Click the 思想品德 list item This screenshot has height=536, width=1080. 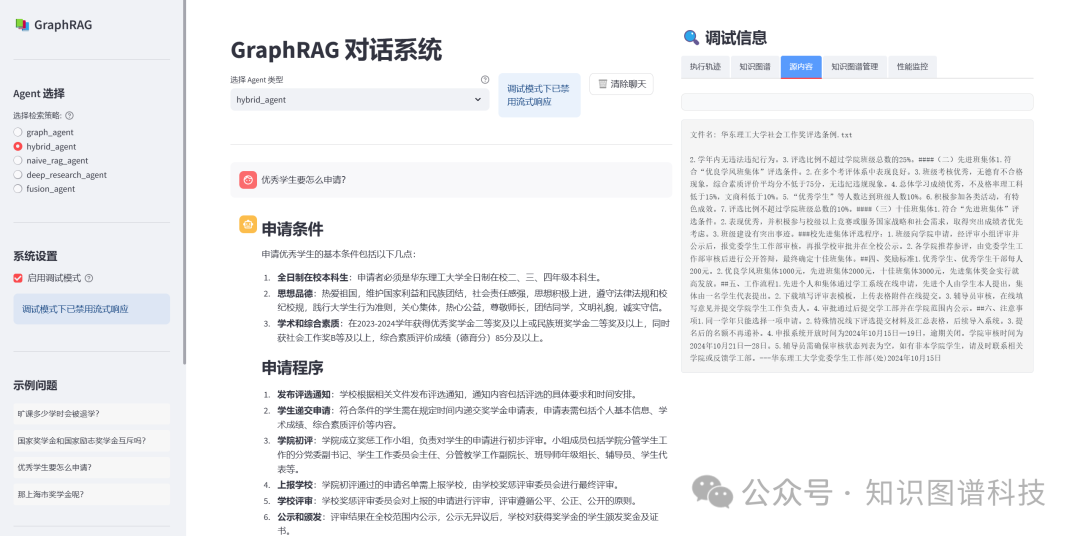(x=472, y=300)
